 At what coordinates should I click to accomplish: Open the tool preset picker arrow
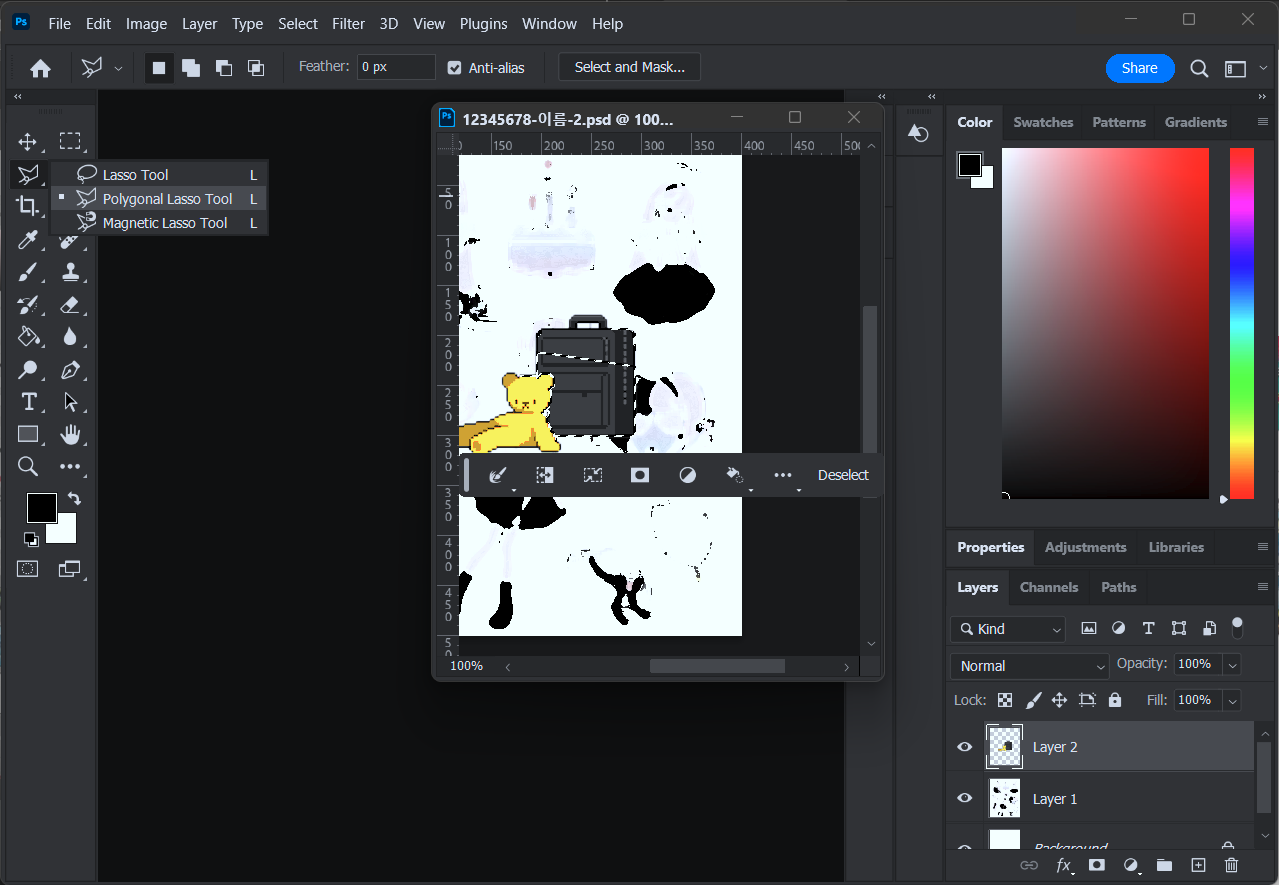(x=118, y=69)
